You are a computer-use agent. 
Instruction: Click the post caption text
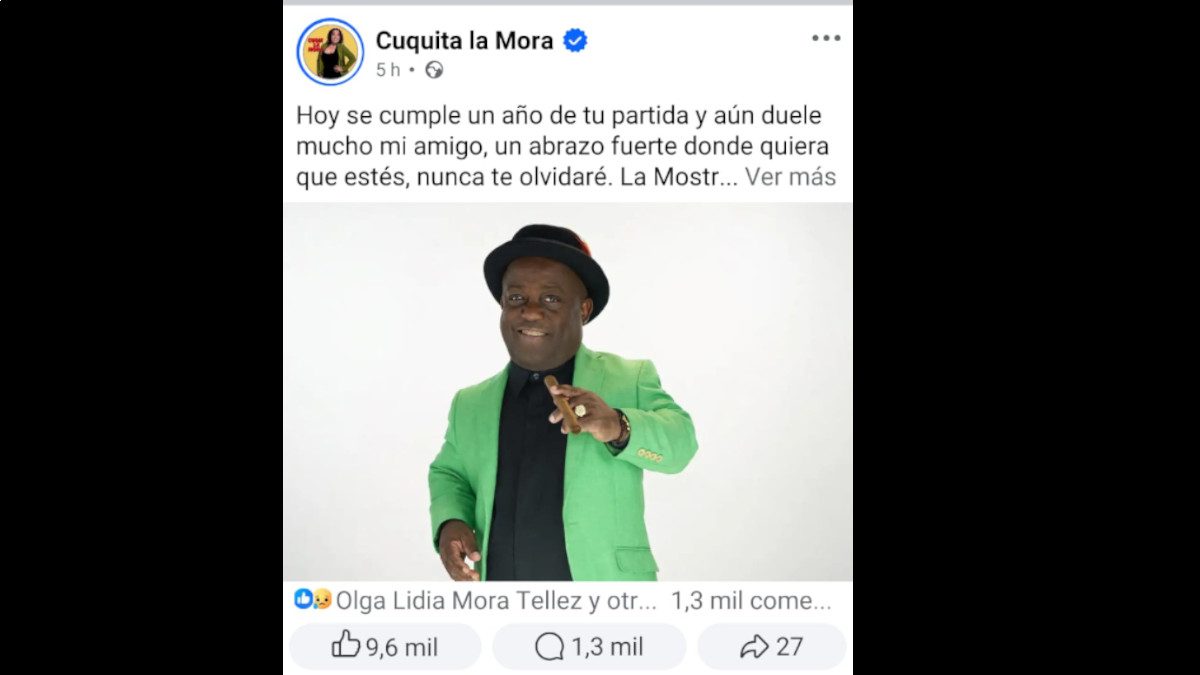coord(566,147)
